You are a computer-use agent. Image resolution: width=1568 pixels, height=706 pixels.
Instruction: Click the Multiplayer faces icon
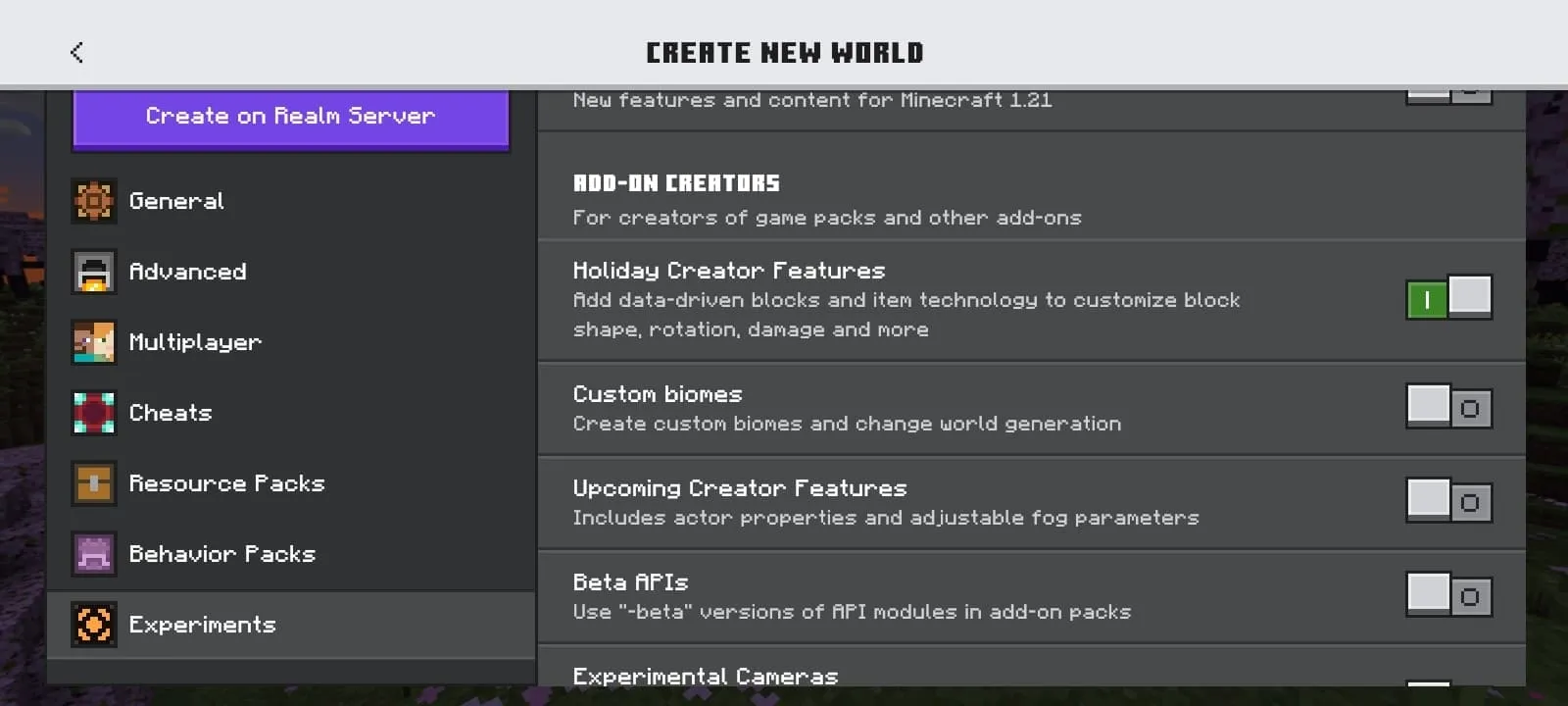pos(94,342)
